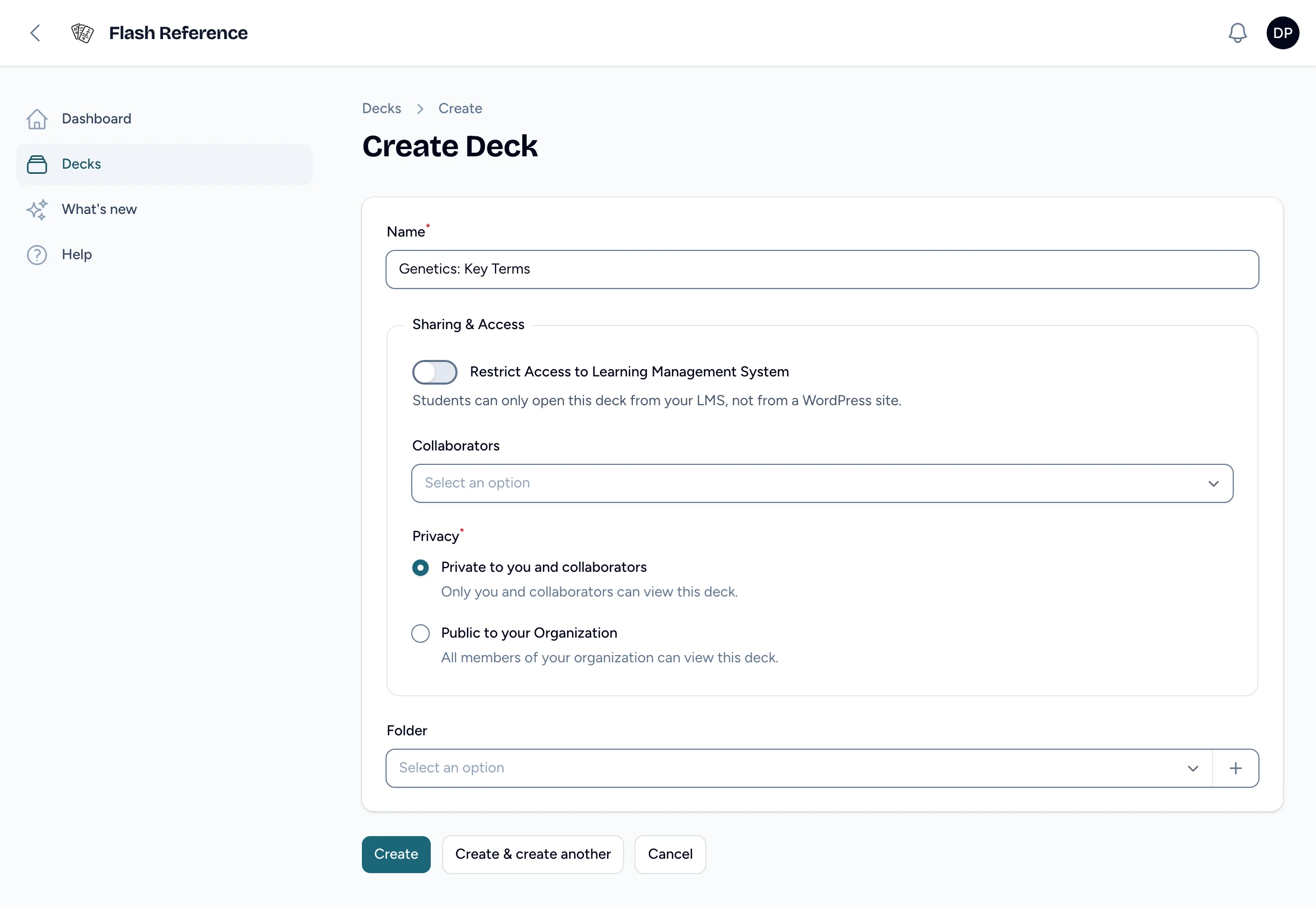The image size is (1316, 905).
Task: Click Create & create another button
Action: point(533,855)
